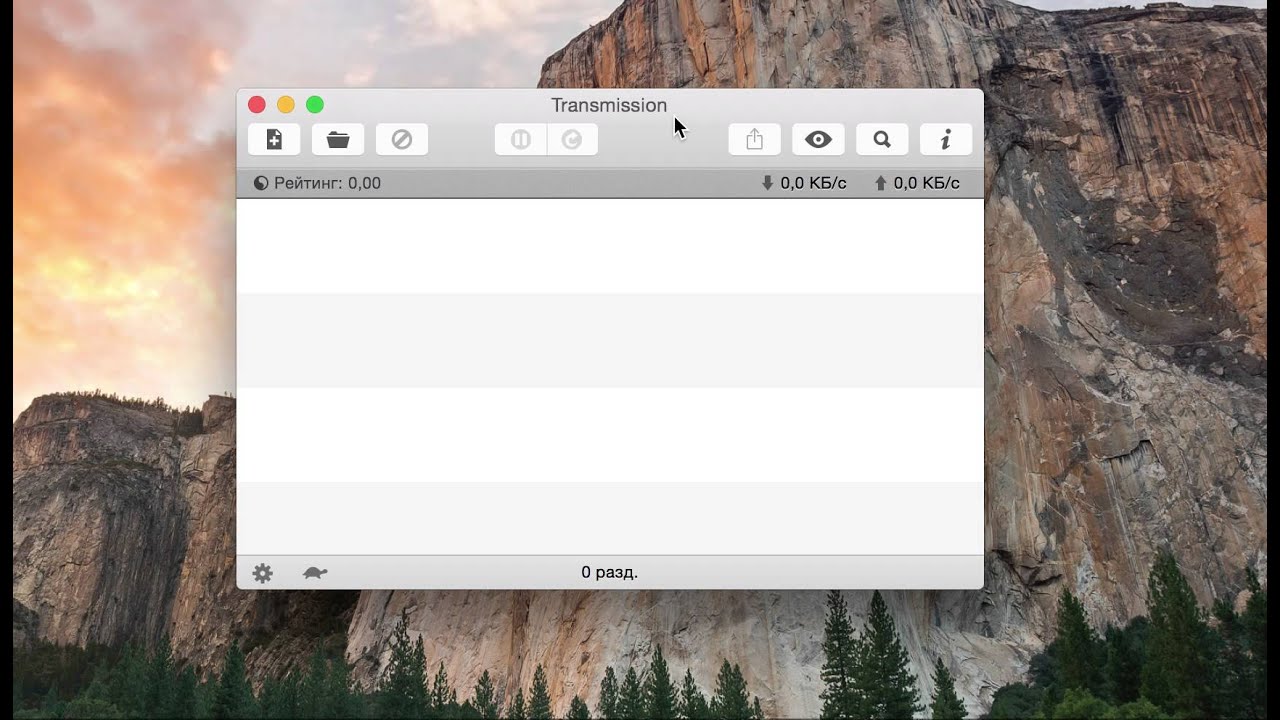Image resolution: width=1280 pixels, height=720 pixels.
Task: Toggle turtle speed limit mode
Action: coord(315,573)
